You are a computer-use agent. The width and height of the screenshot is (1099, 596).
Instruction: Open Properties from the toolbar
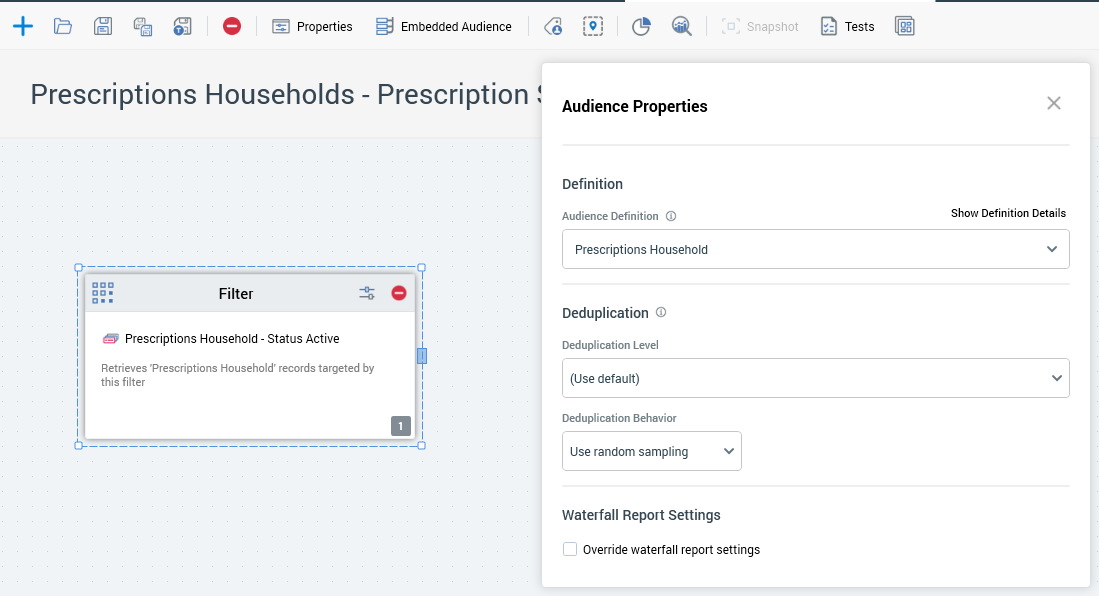[x=312, y=26]
